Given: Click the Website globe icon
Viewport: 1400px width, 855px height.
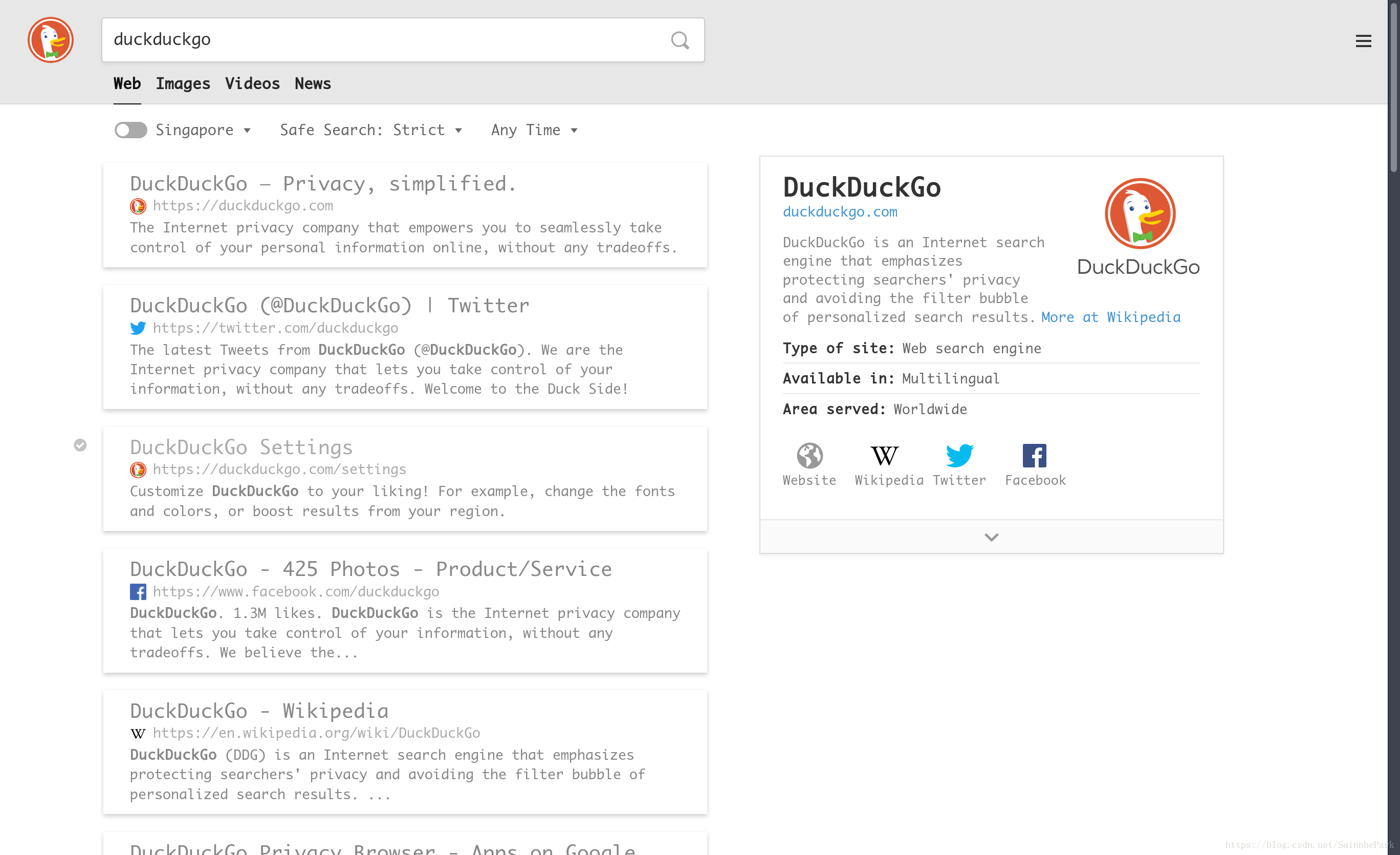Looking at the screenshot, I should [x=809, y=456].
